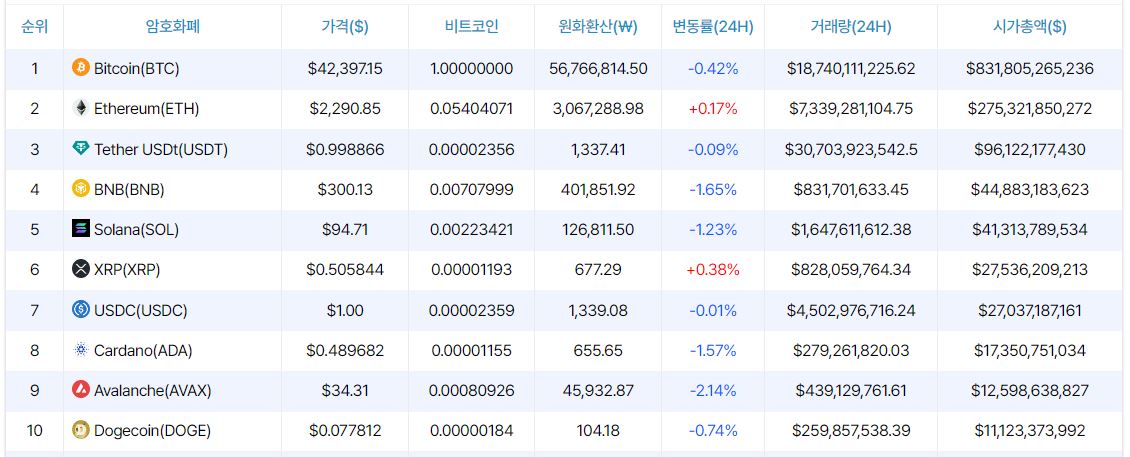Click Ethereum won value 3,067,288.98
Image resolution: width=1130 pixels, height=457 pixels.
coord(598,109)
